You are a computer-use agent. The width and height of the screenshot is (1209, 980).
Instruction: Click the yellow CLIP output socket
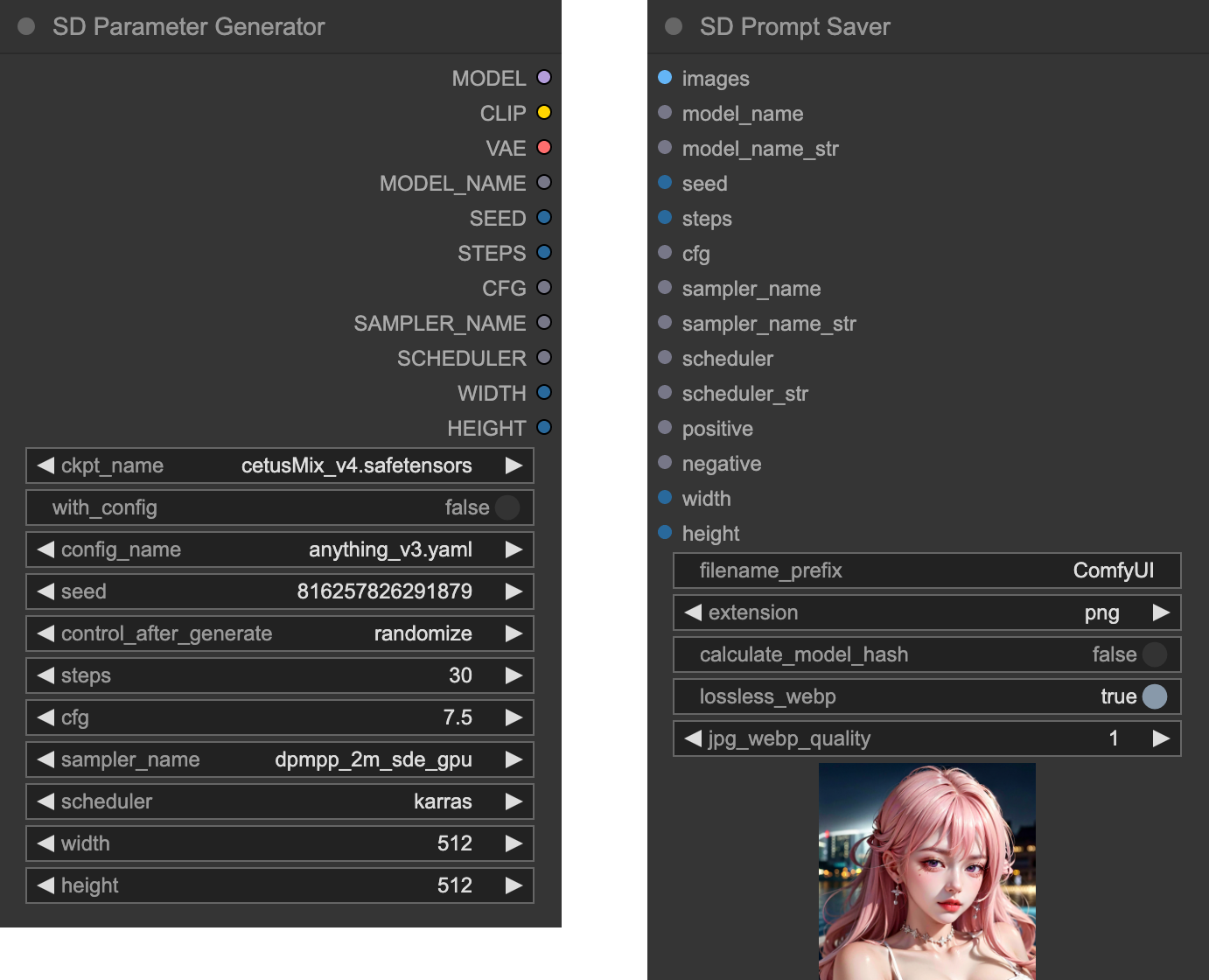click(x=544, y=112)
